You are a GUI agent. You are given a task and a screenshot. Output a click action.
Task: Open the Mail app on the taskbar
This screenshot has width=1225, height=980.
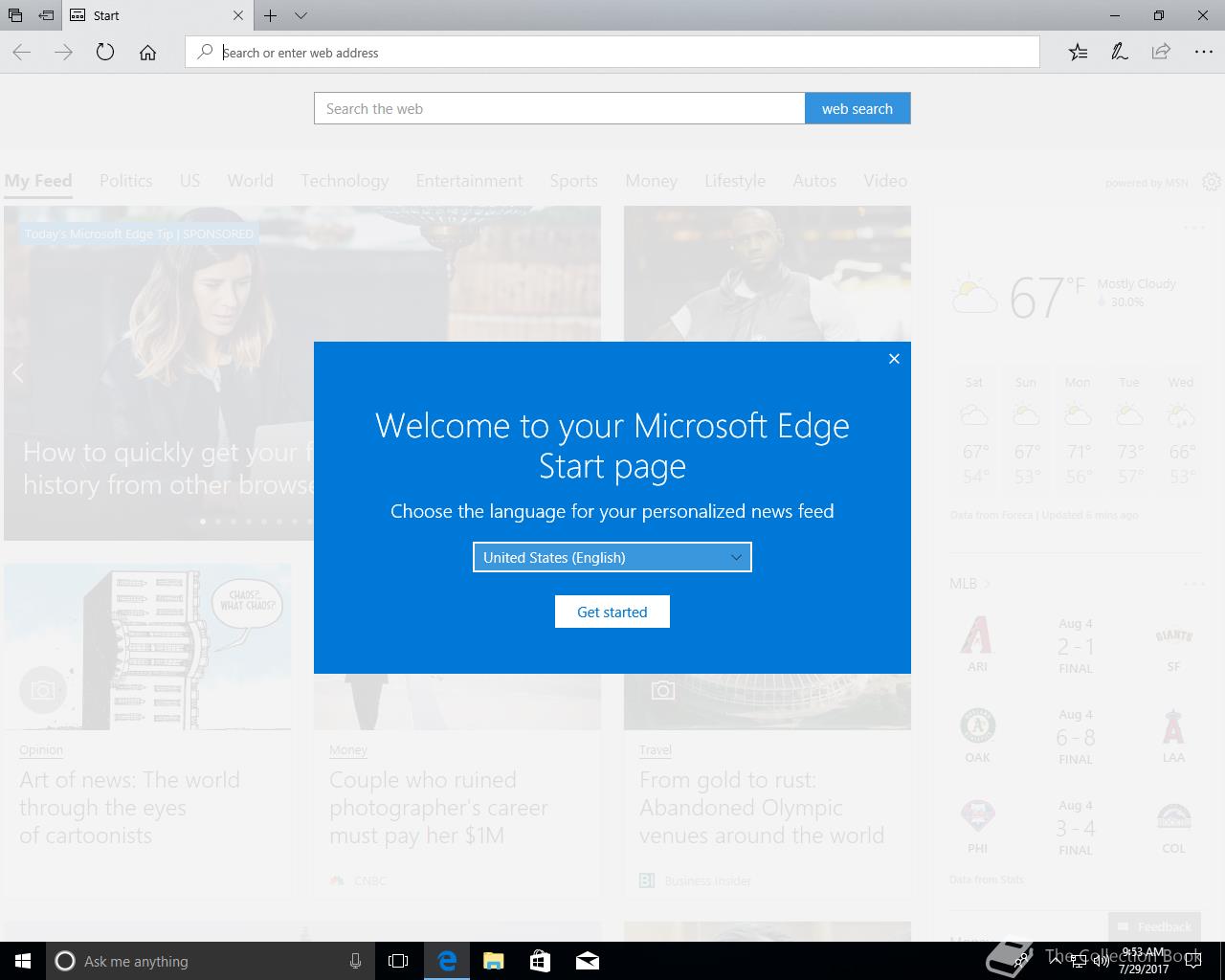[x=587, y=961]
